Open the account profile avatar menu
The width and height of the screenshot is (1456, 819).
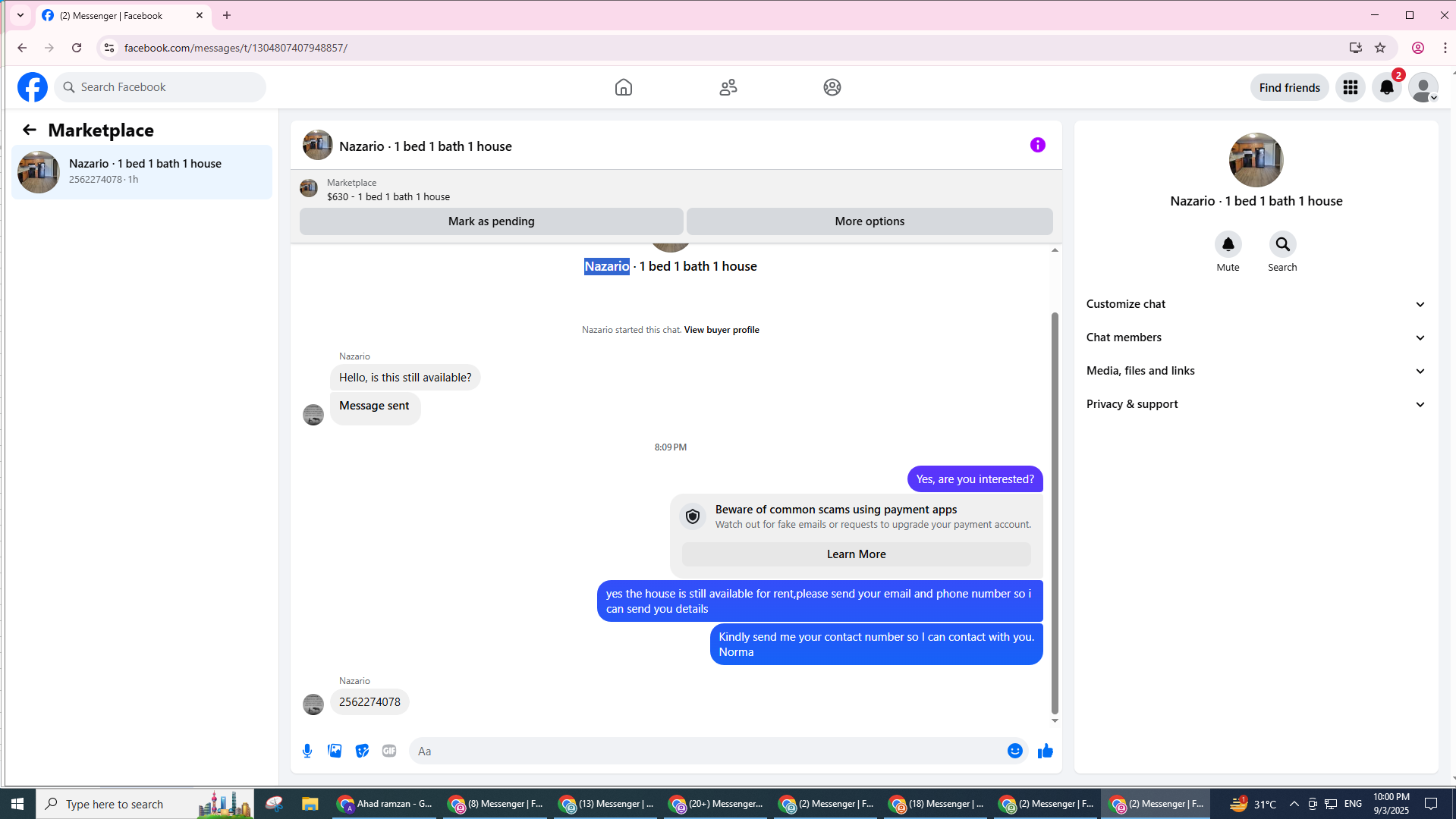click(x=1423, y=87)
